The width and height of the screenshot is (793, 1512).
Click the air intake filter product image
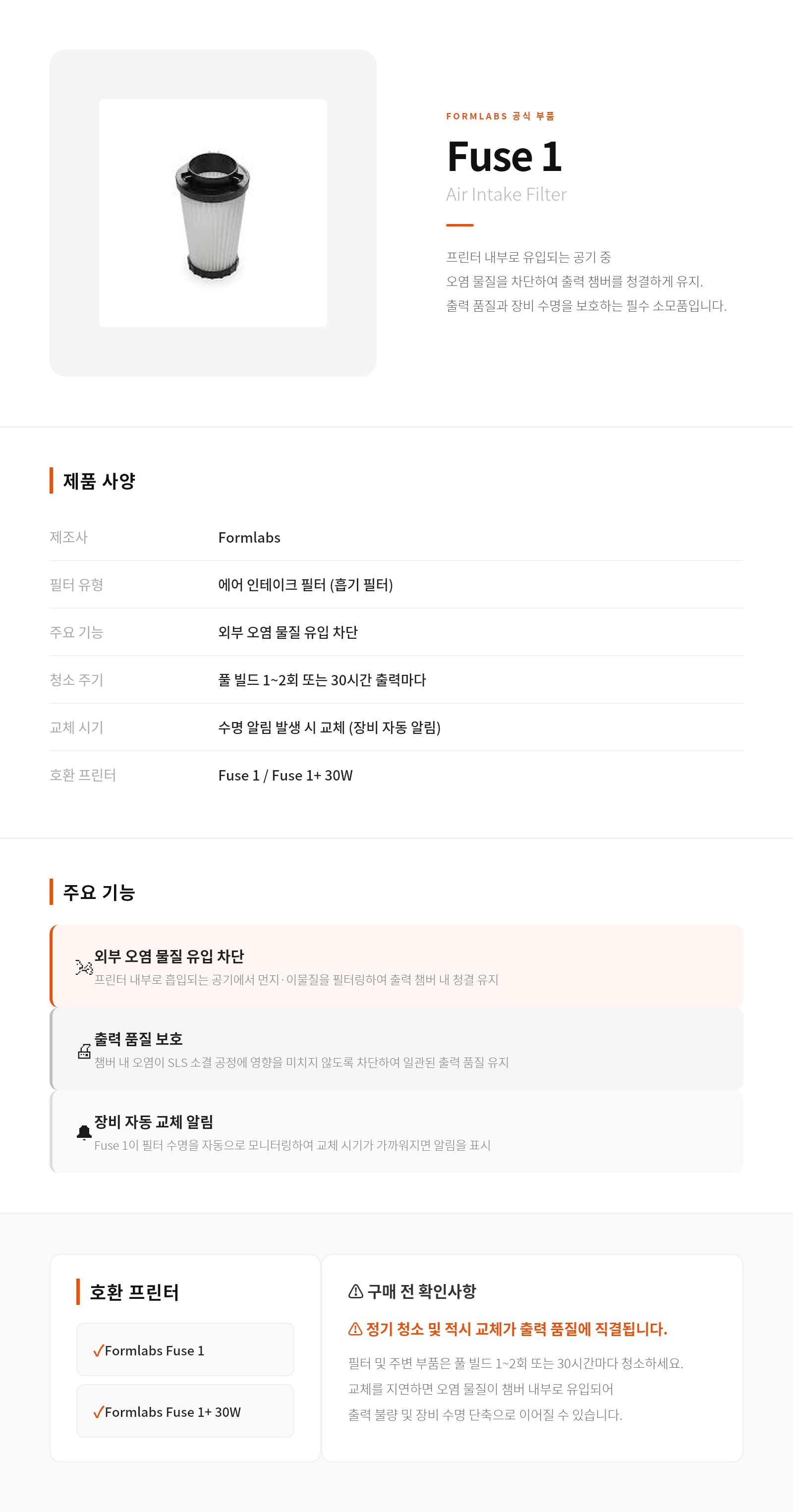(x=213, y=213)
